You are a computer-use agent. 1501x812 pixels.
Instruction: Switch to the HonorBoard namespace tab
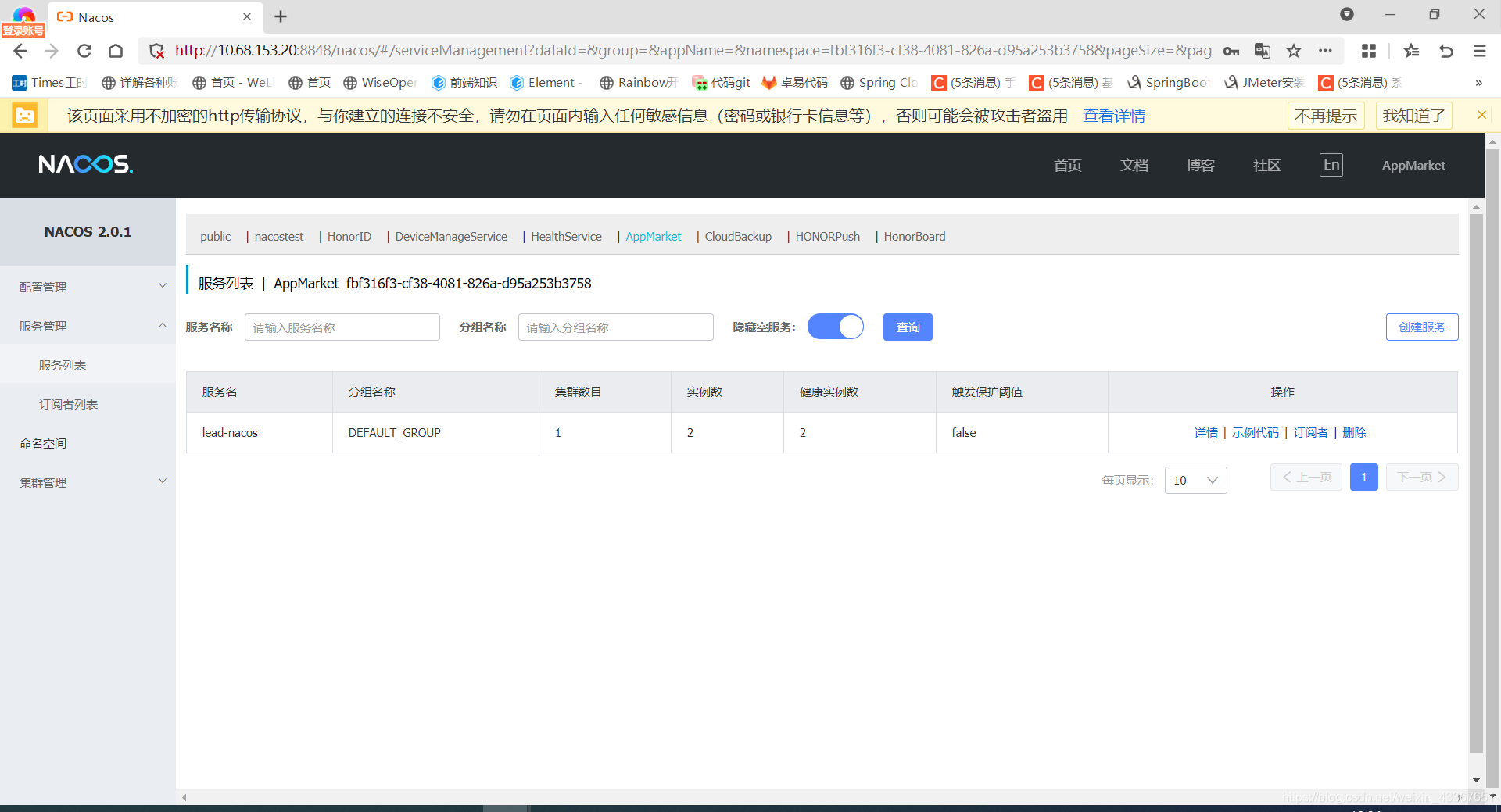pos(914,237)
